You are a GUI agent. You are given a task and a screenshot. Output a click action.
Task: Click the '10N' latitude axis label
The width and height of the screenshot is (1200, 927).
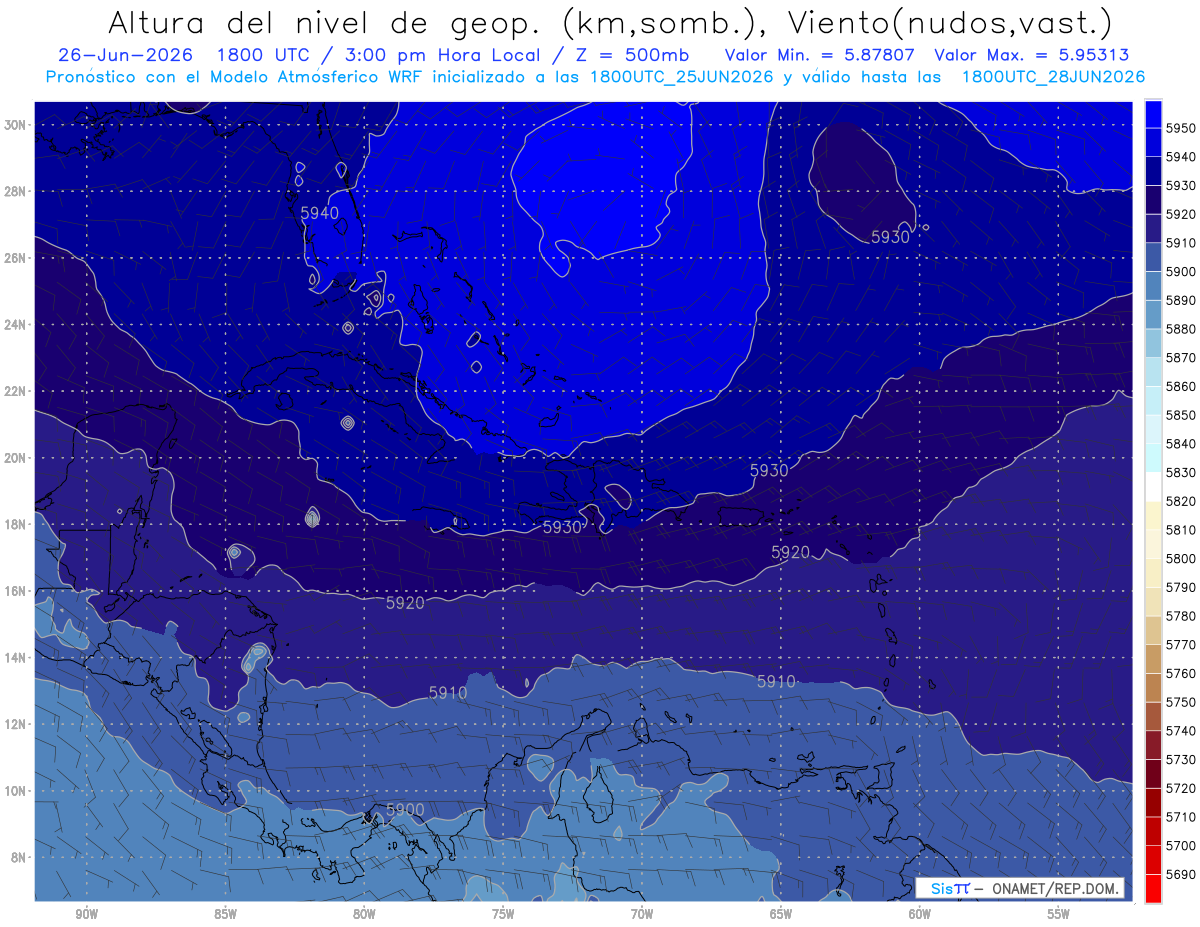click(17, 790)
